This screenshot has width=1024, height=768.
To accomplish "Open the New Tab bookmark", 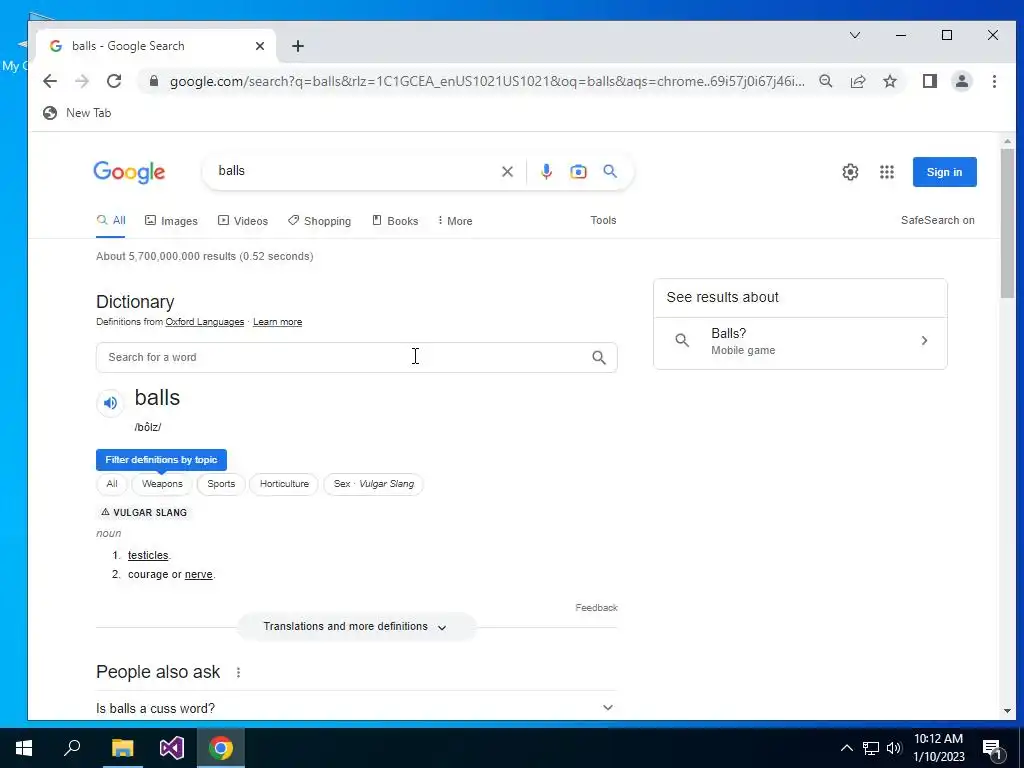I will coord(77,113).
